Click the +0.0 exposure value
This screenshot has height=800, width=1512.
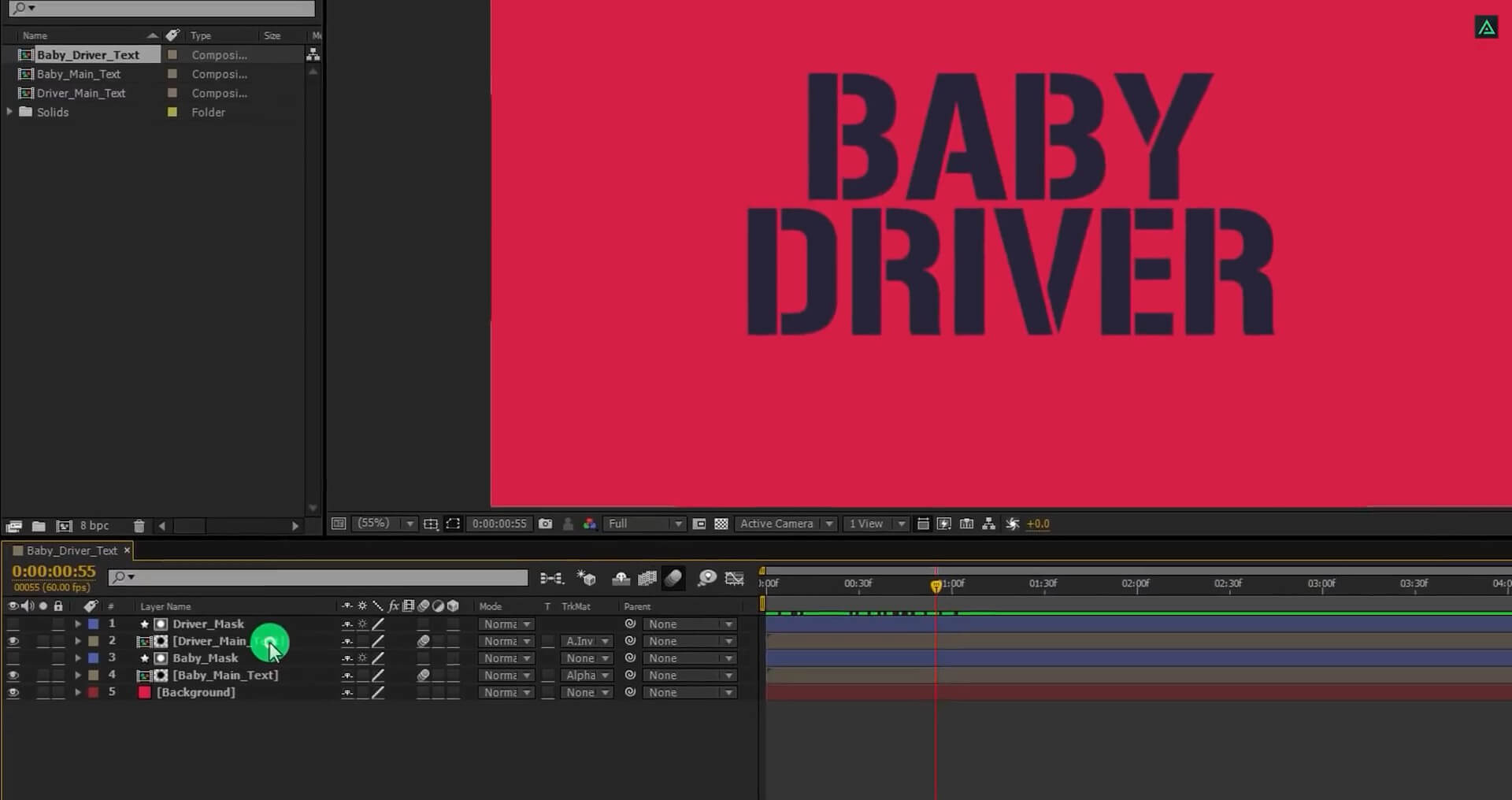[1038, 524]
